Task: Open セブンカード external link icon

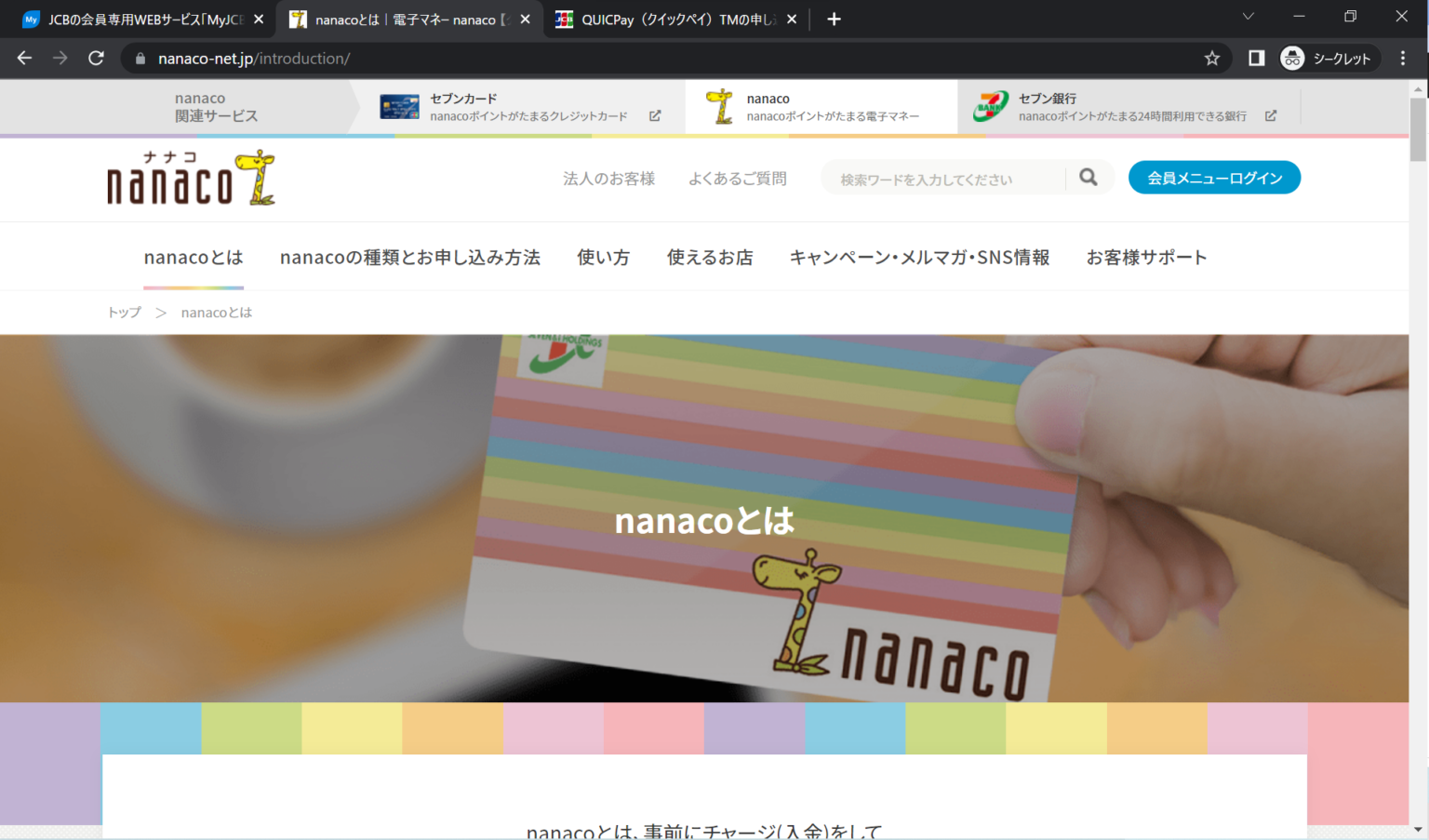Action: 655,116
